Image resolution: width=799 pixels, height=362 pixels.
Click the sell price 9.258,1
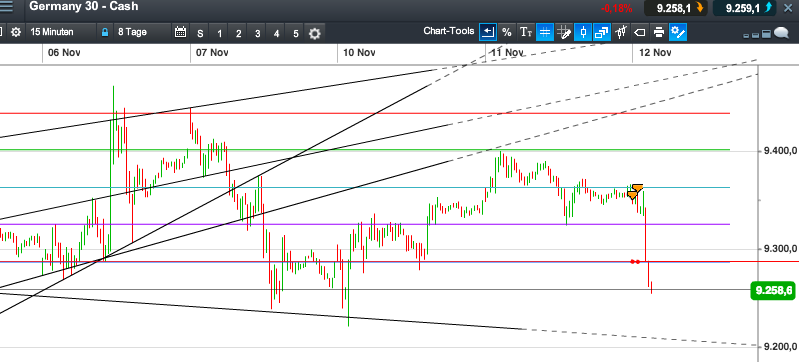tap(676, 8)
